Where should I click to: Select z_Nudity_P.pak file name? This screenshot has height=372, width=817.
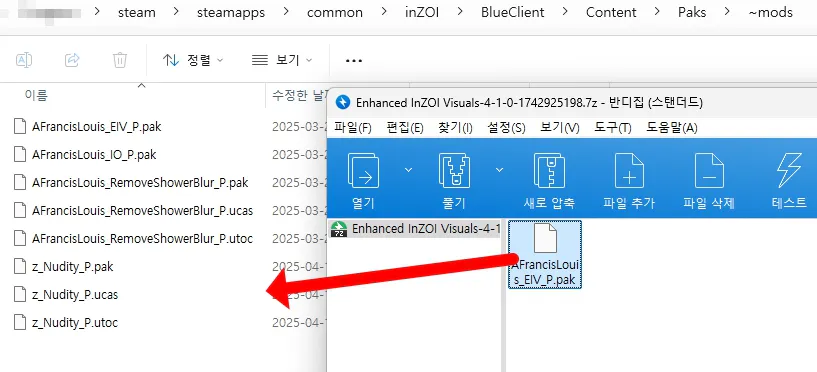pos(72,267)
